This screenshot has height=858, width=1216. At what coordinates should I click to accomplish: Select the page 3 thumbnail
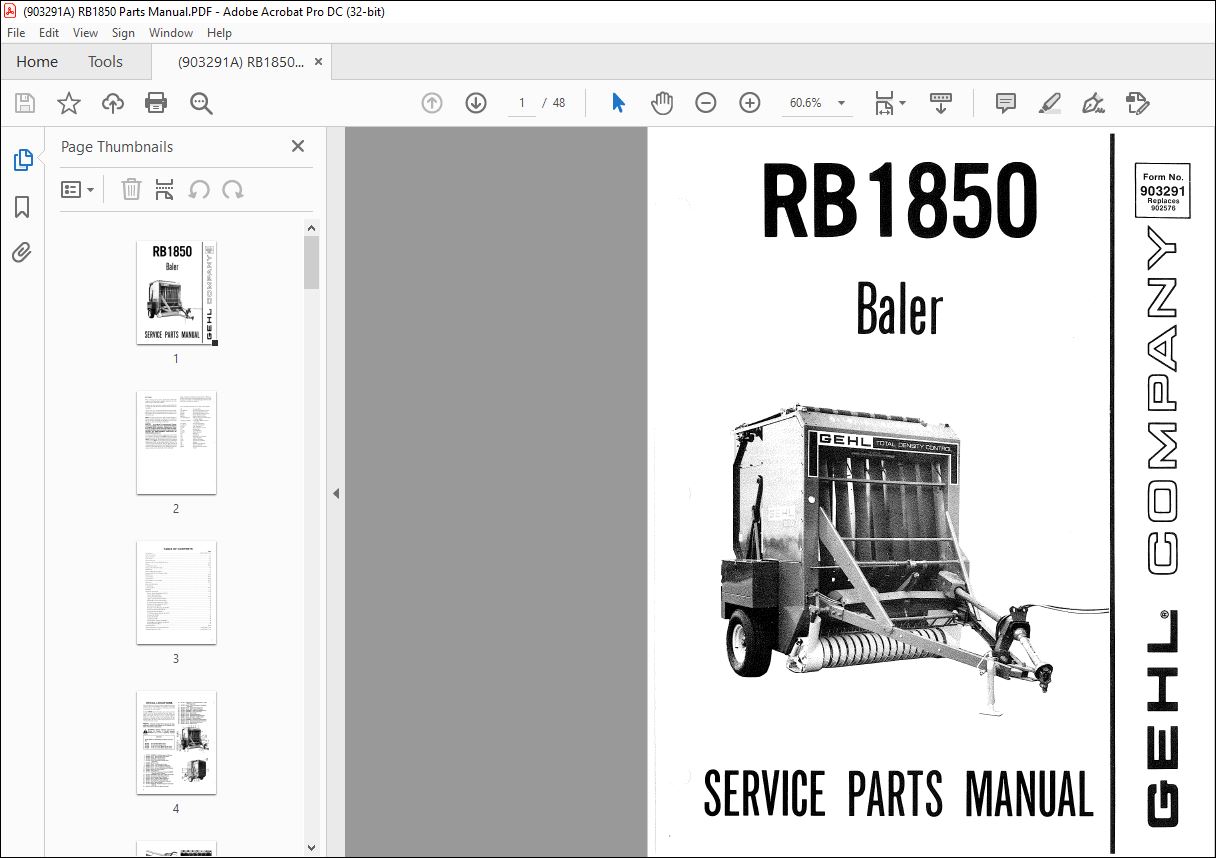click(176, 592)
